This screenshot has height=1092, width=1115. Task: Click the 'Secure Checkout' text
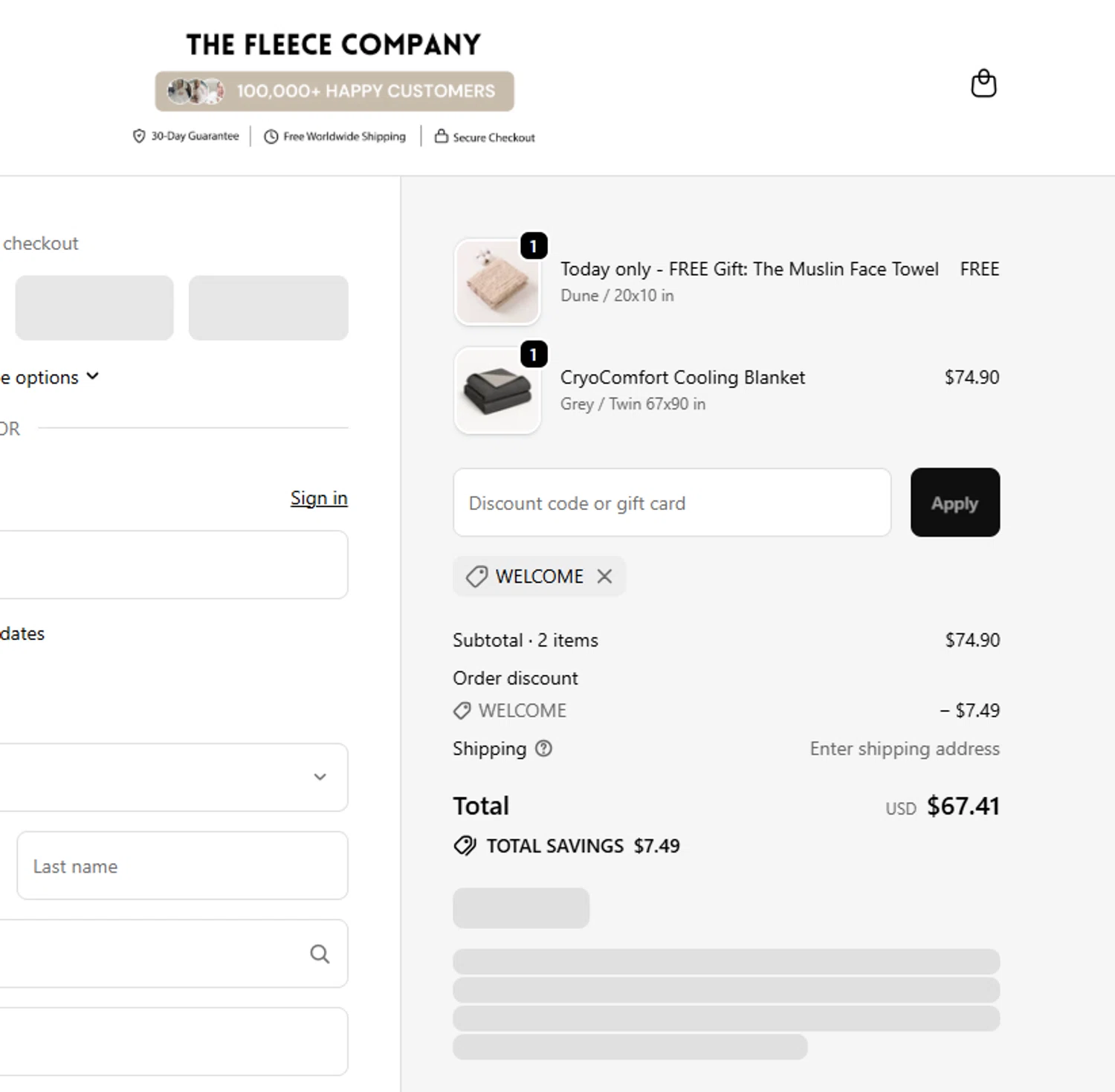coord(494,138)
